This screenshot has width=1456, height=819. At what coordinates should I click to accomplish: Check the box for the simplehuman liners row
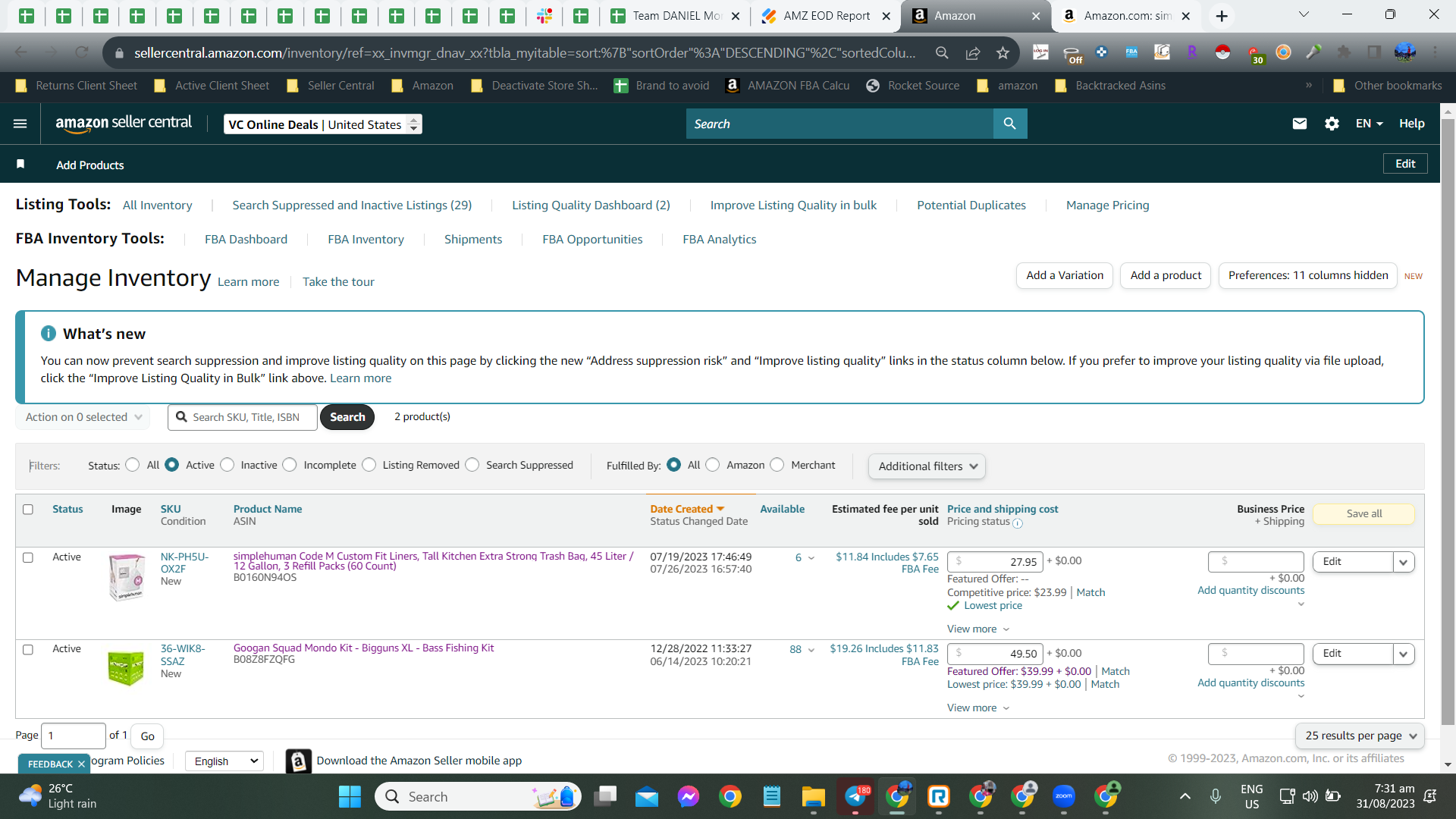[28, 557]
